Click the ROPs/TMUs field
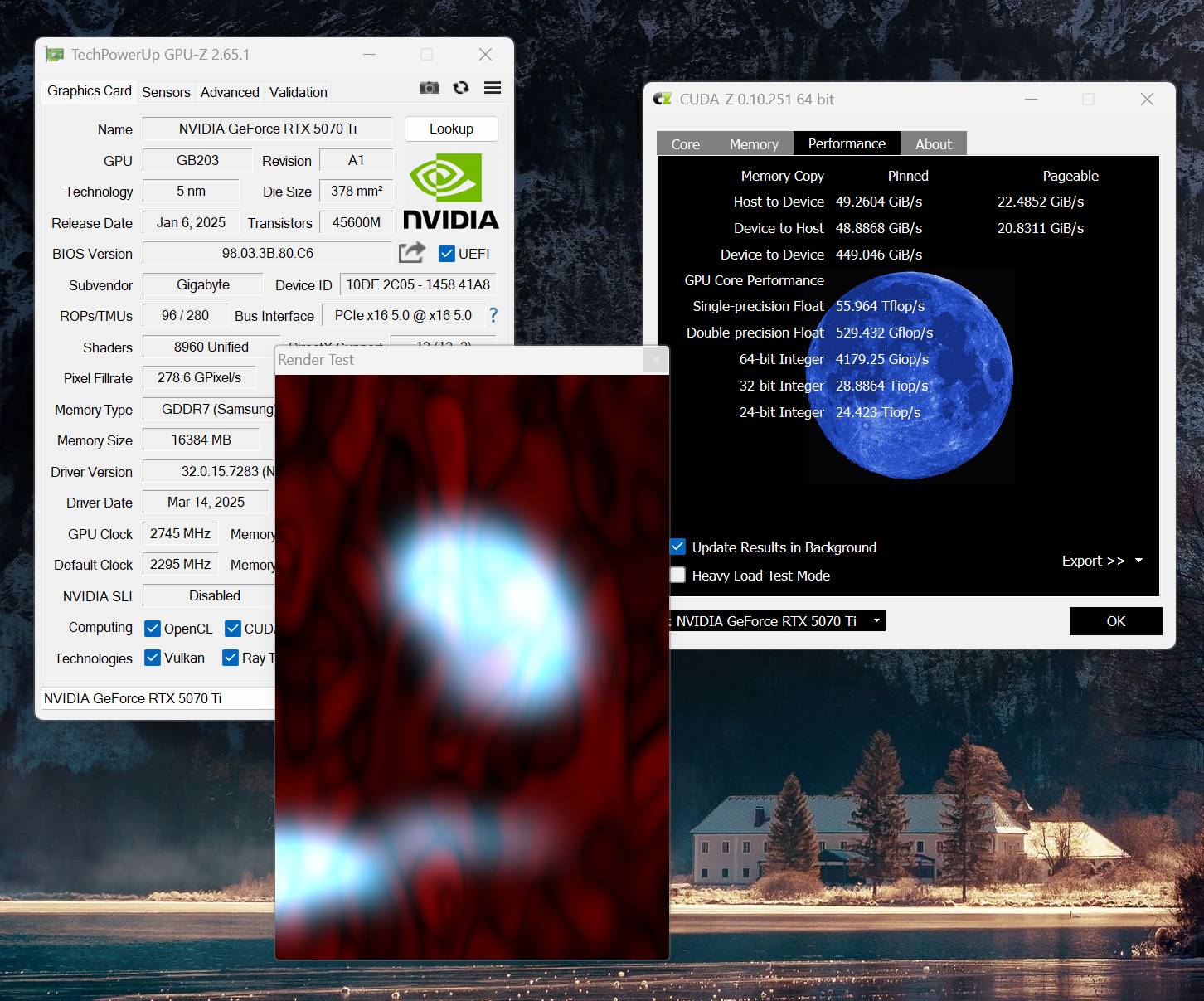 point(185,315)
